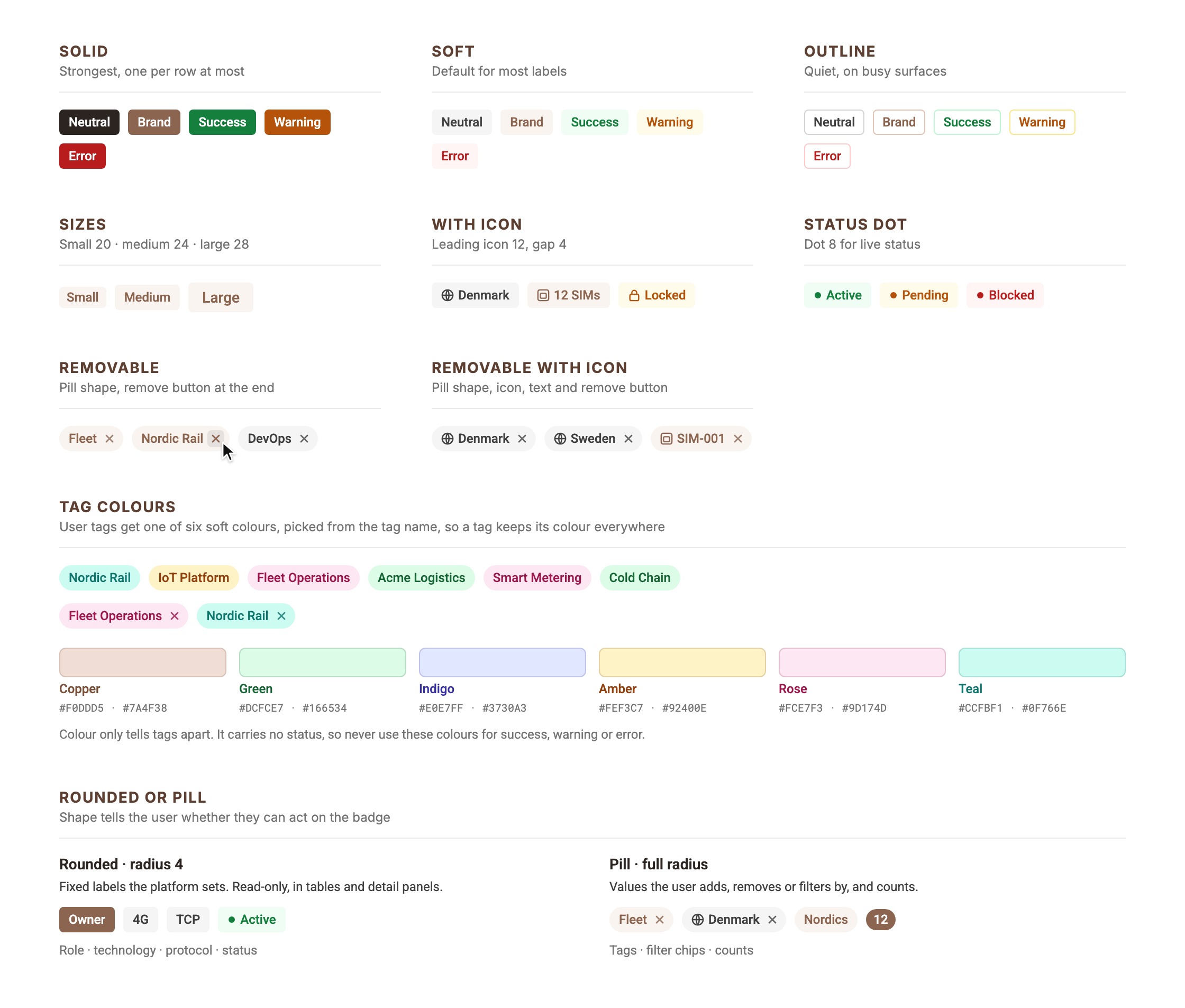Image resolution: width=1185 pixels, height=1008 pixels.
Task: Click the Cold Chain tag
Action: tap(640, 577)
